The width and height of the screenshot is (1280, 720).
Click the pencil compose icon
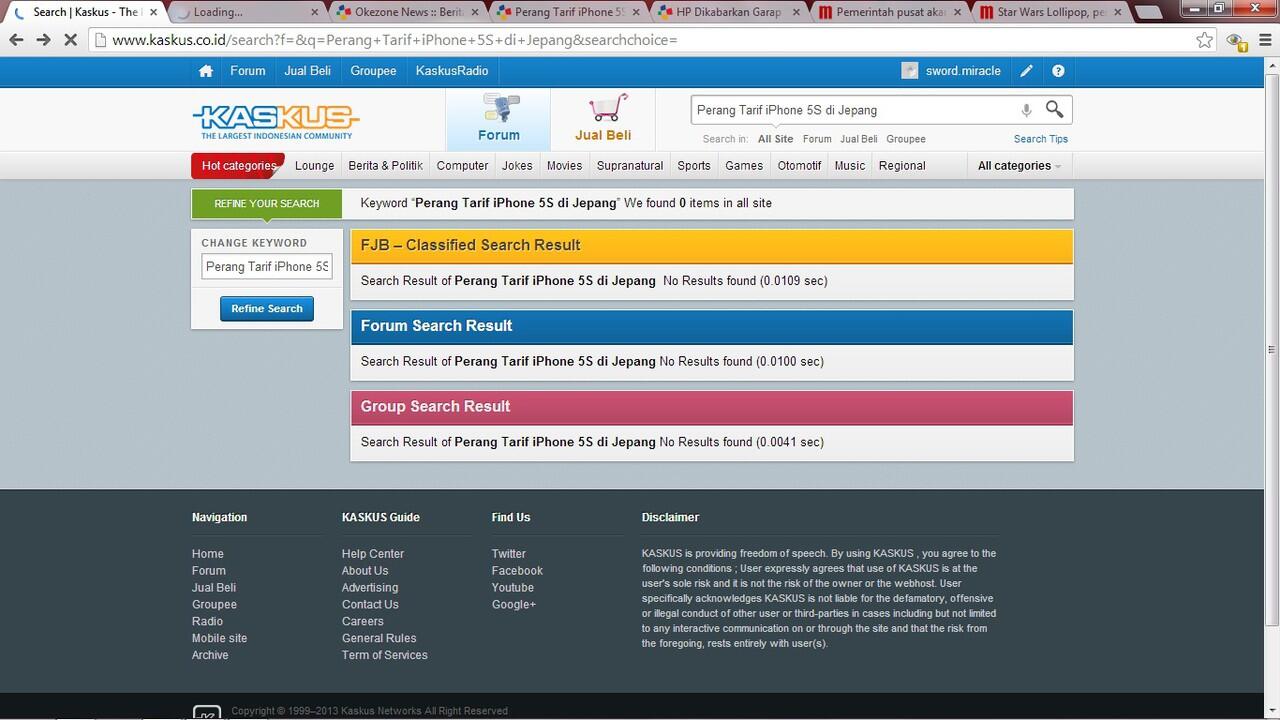tap(1026, 71)
